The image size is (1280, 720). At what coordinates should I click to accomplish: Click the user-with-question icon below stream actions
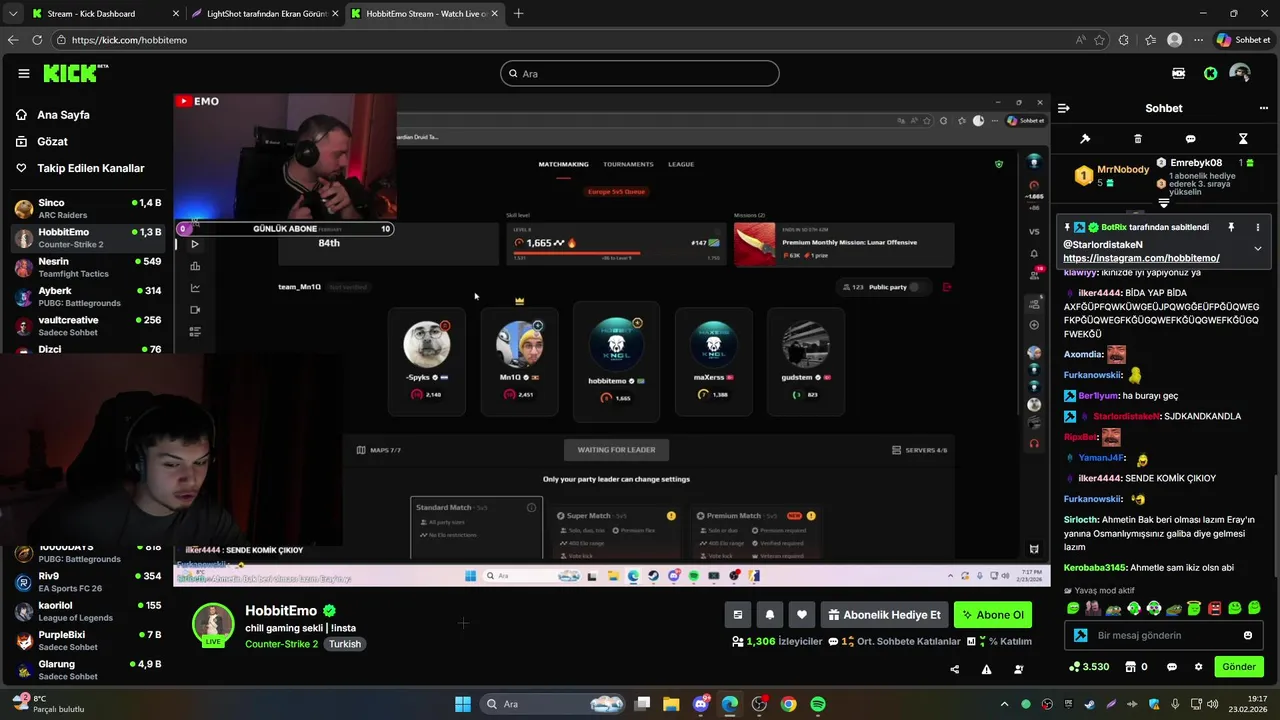point(1019,669)
